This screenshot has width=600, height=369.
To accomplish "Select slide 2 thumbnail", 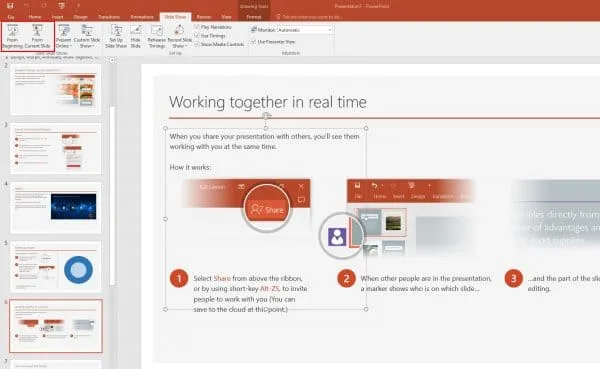I will click(x=56, y=89).
